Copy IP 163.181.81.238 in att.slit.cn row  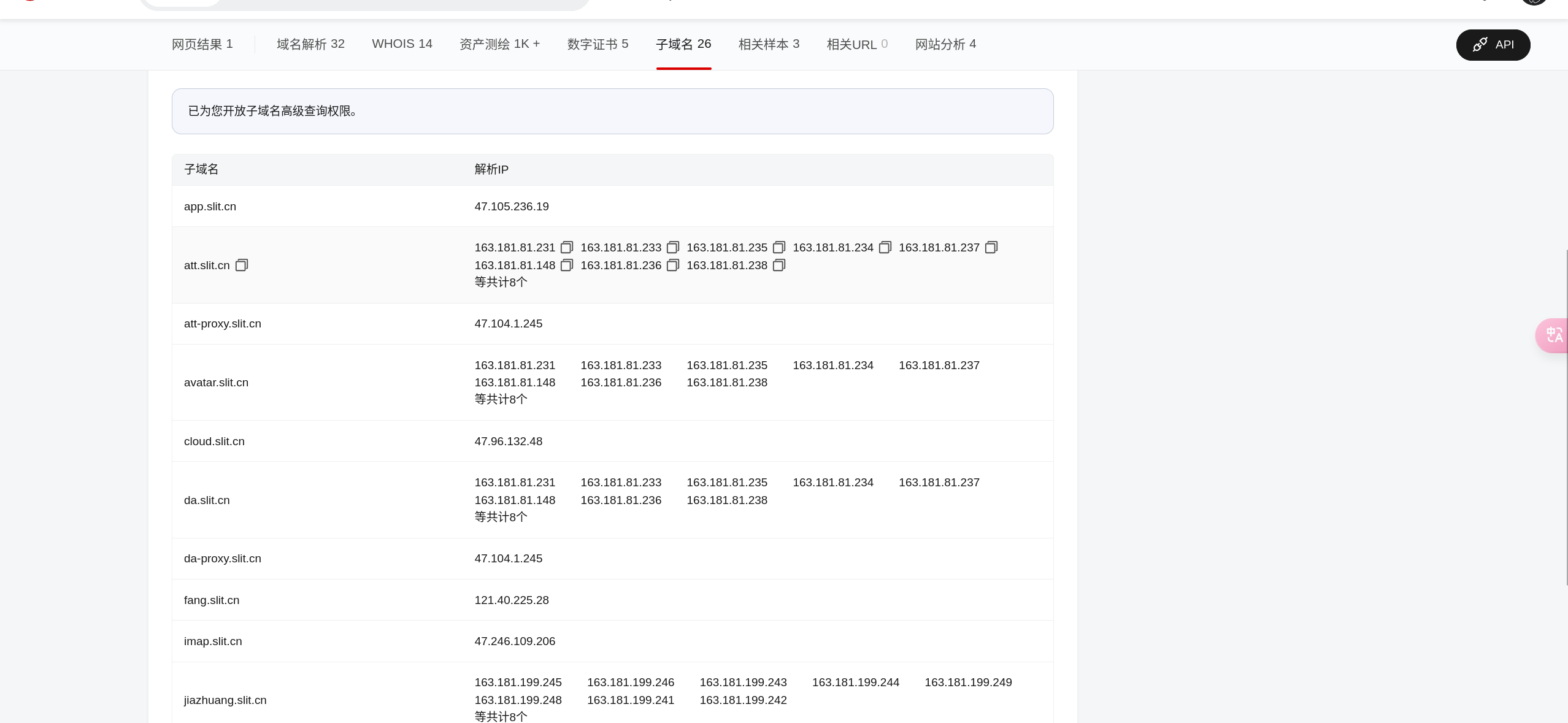pyautogui.click(x=779, y=265)
